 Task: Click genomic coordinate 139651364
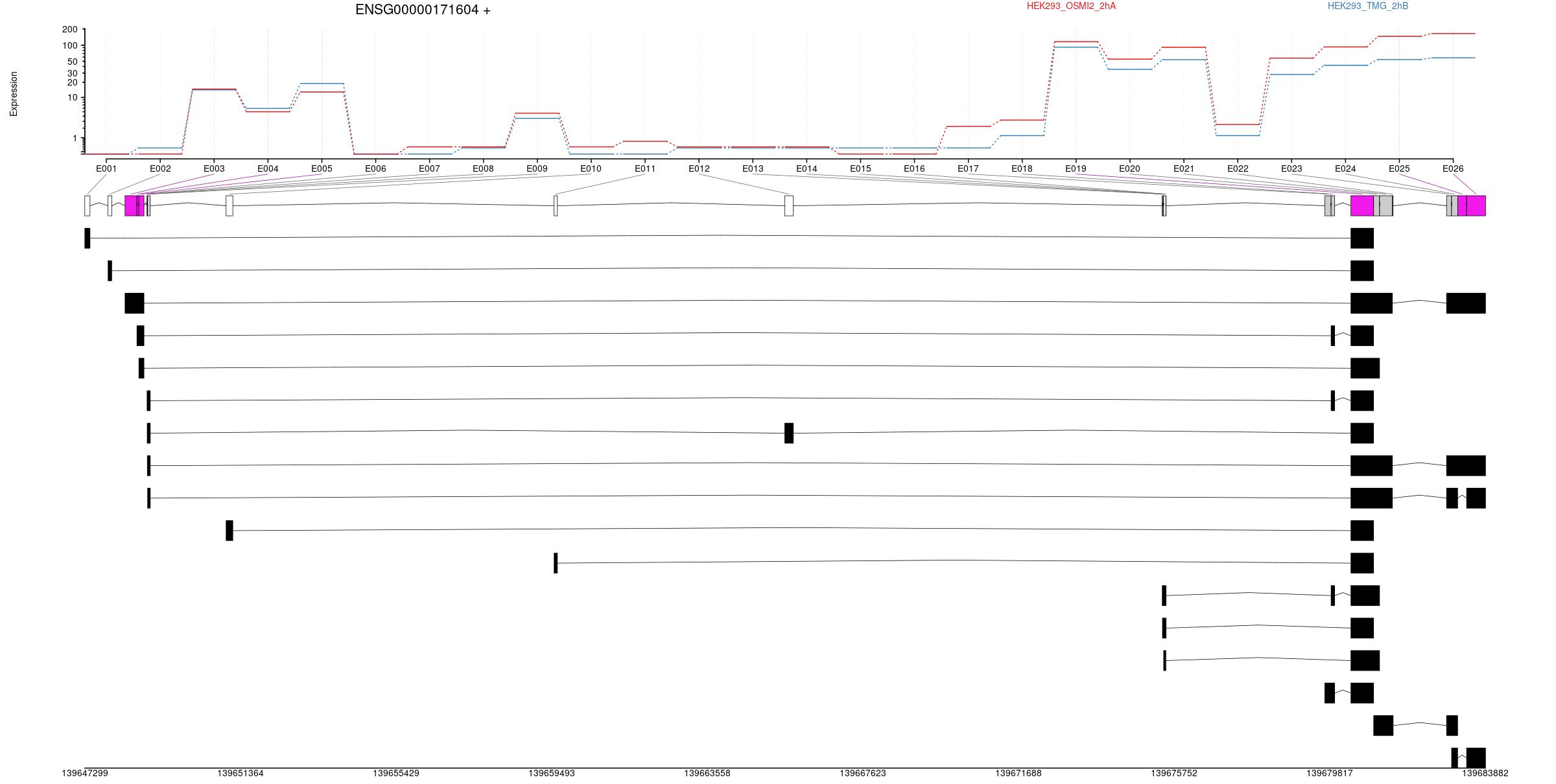(241, 774)
